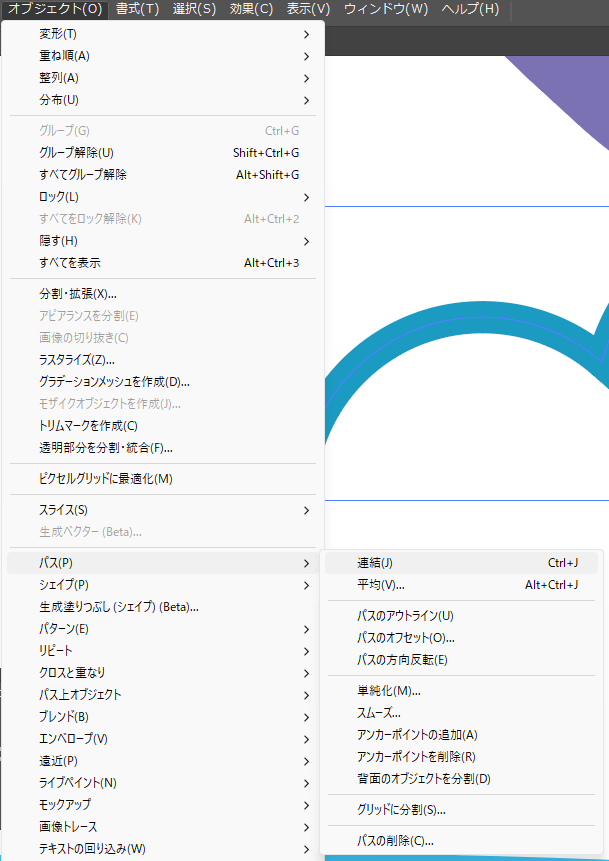Open 単純化(M)... from the submenu
Viewport: 609px width, 861px height.
pos(389,691)
